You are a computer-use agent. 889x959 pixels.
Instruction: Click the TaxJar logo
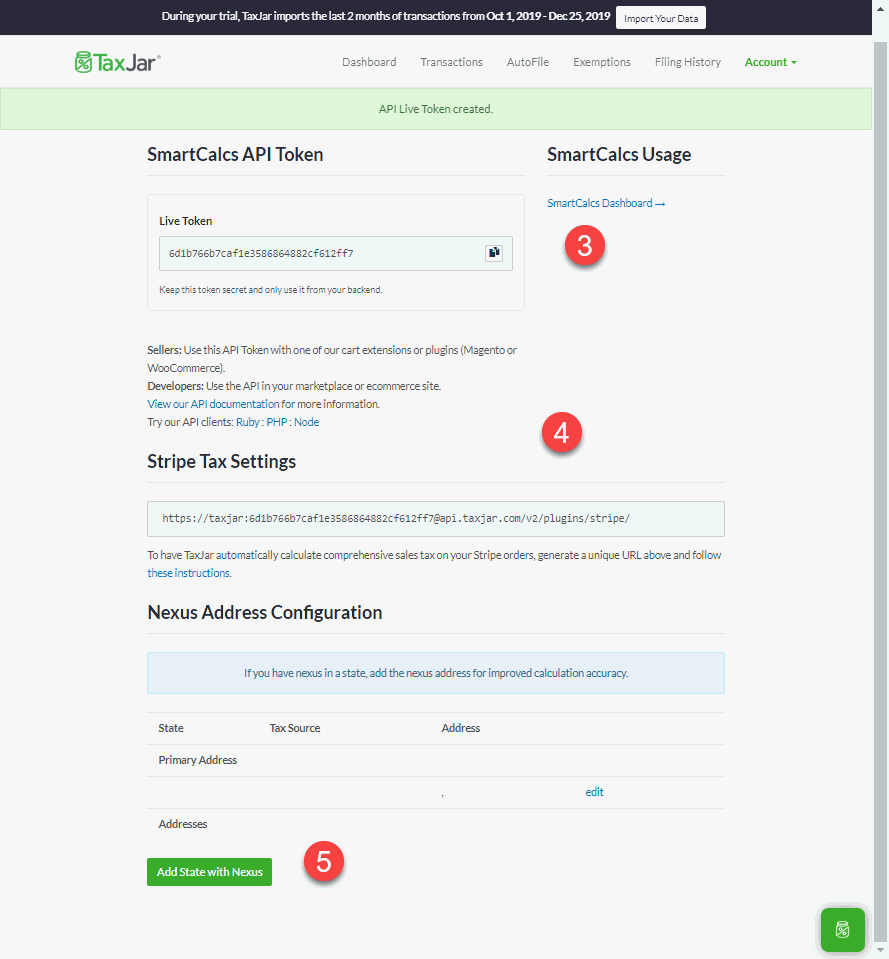[118, 62]
